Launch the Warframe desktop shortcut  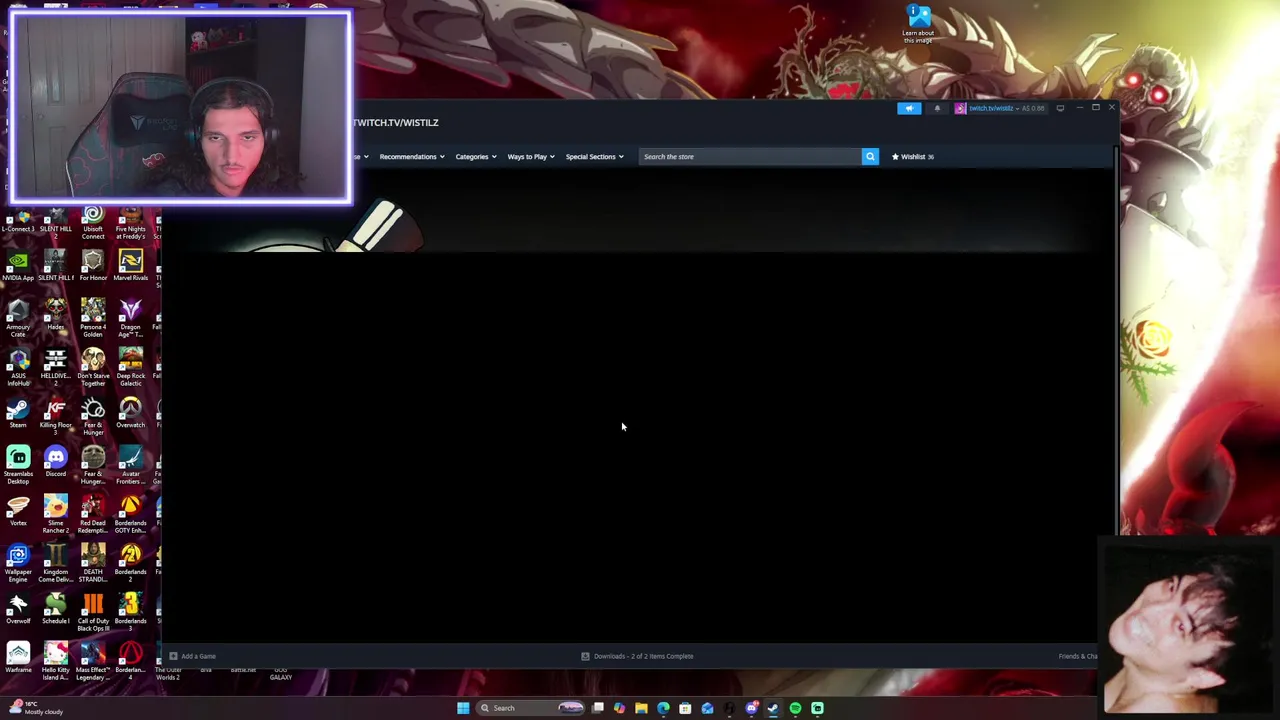pyautogui.click(x=18, y=658)
